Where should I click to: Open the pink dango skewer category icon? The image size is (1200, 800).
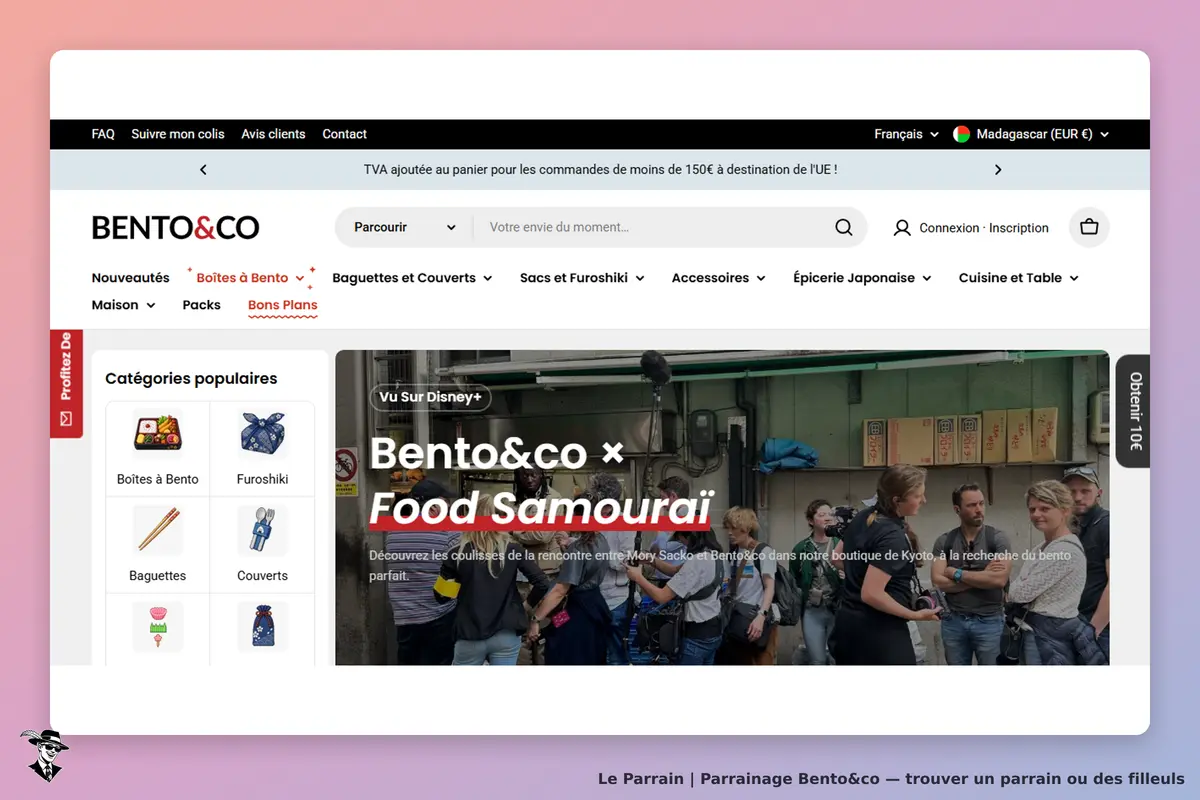[158, 626]
